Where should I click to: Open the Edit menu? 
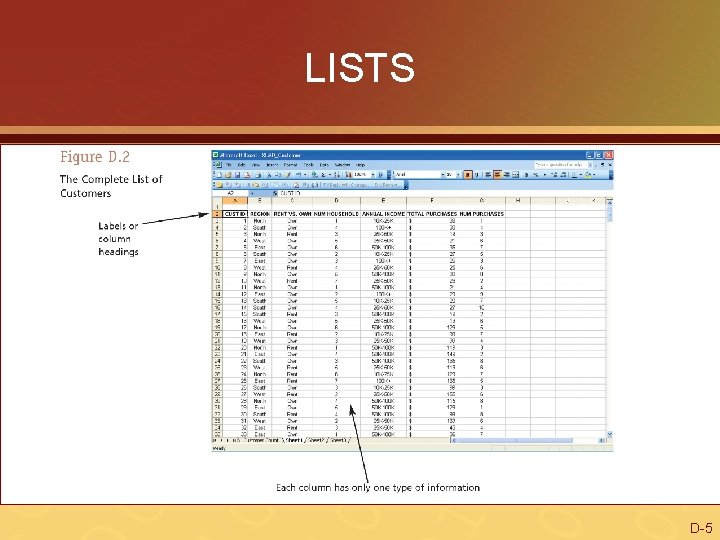click(x=242, y=165)
